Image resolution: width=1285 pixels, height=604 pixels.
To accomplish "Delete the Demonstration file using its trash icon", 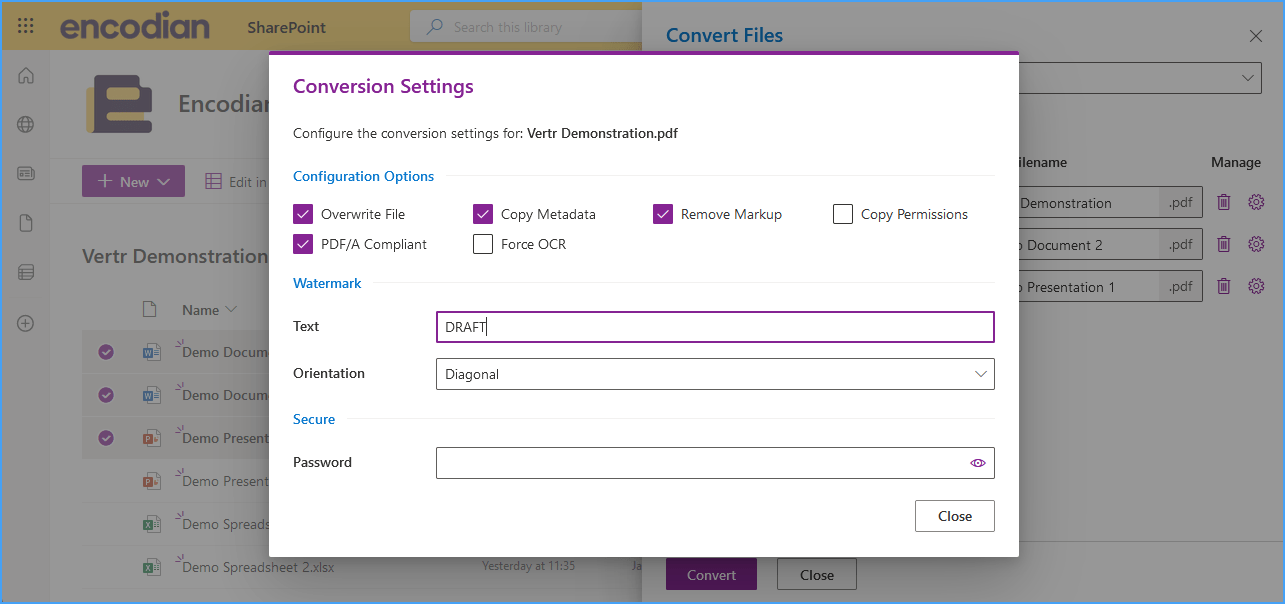I will coord(1223,202).
